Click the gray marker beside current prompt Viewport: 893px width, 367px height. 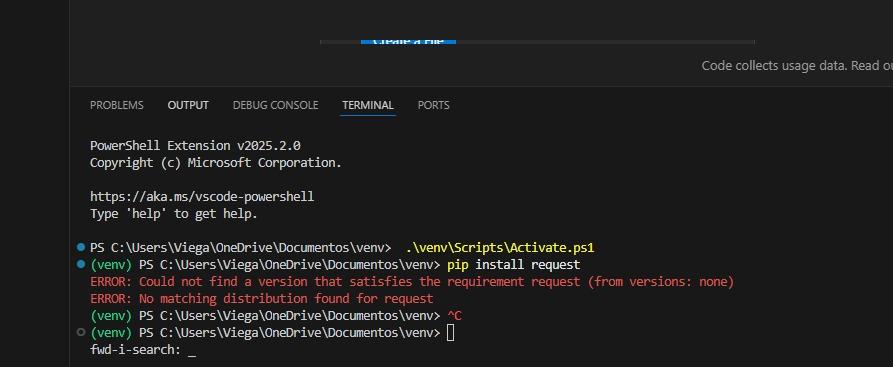[81, 332]
